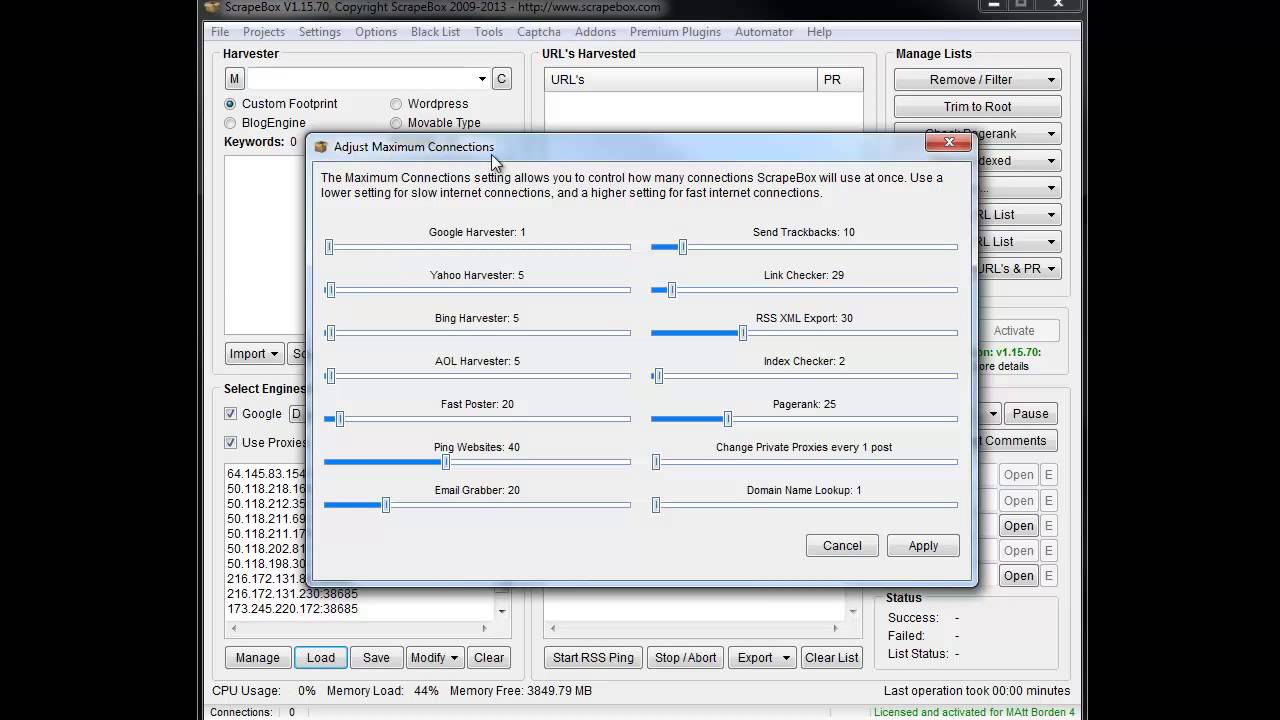The width and height of the screenshot is (1280, 720).
Task: Click the Change Private Proxies slider handle
Action: 656,462
